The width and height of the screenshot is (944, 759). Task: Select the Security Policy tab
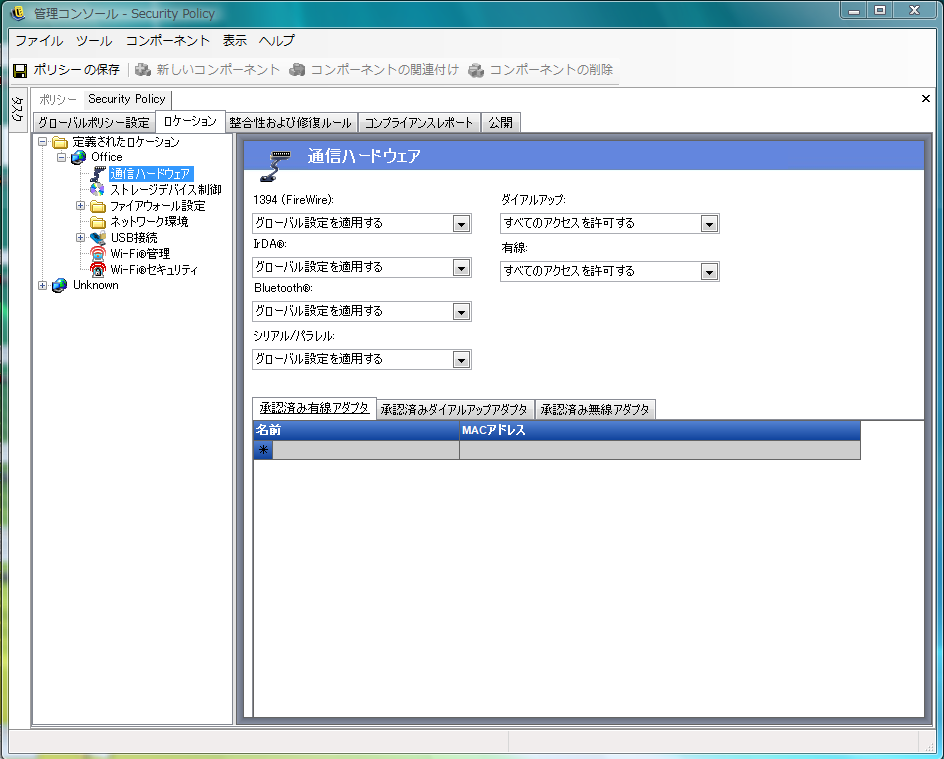tap(127, 99)
